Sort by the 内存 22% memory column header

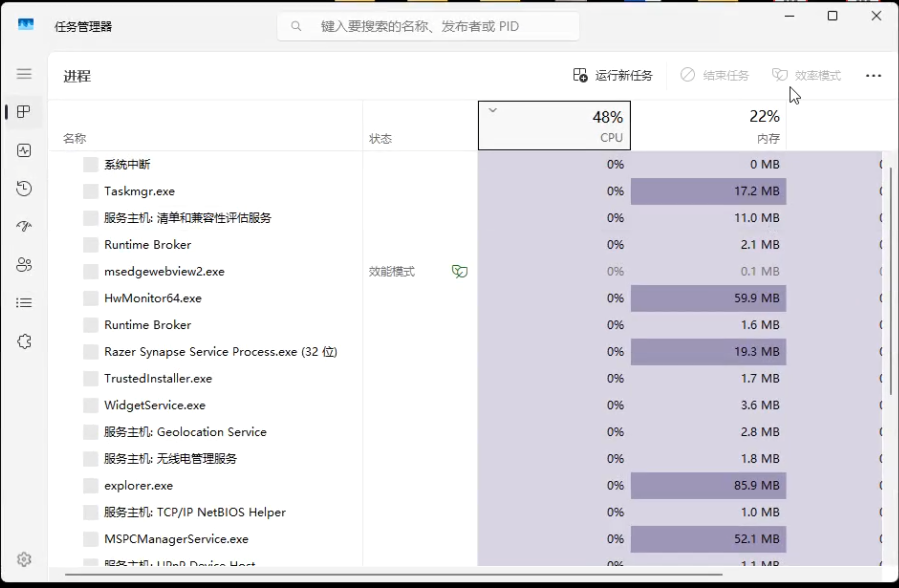708,126
